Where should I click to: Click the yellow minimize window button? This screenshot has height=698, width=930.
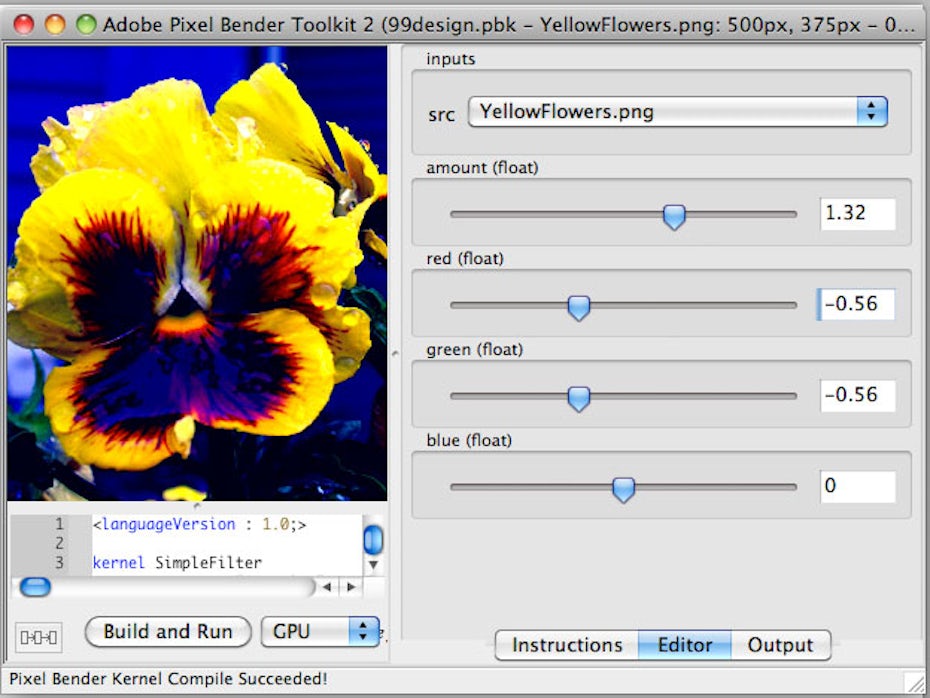pyautogui.click(x=55, y=24)
